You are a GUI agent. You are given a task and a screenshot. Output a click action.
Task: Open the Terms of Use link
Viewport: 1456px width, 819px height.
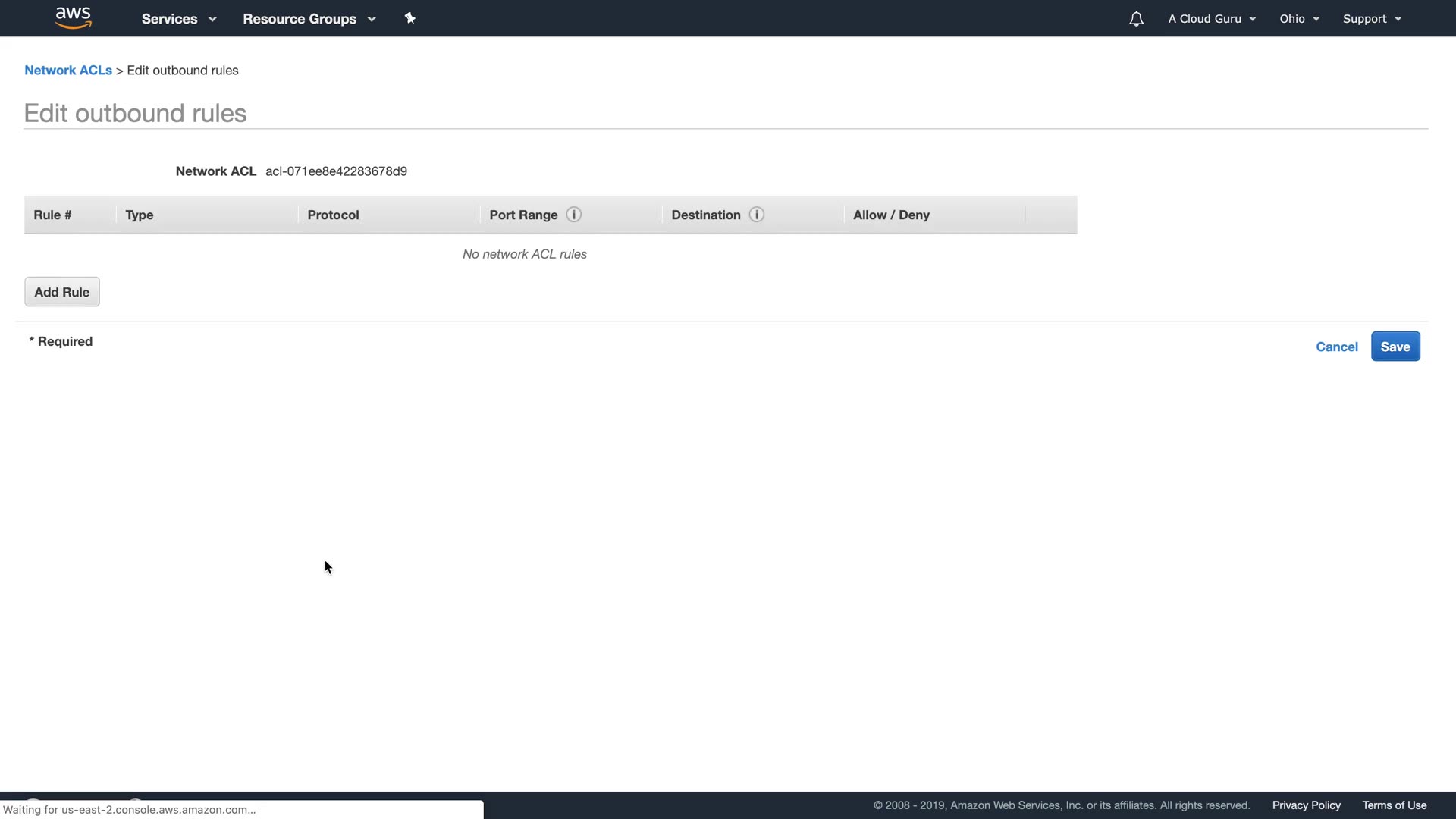(1394, 805)
